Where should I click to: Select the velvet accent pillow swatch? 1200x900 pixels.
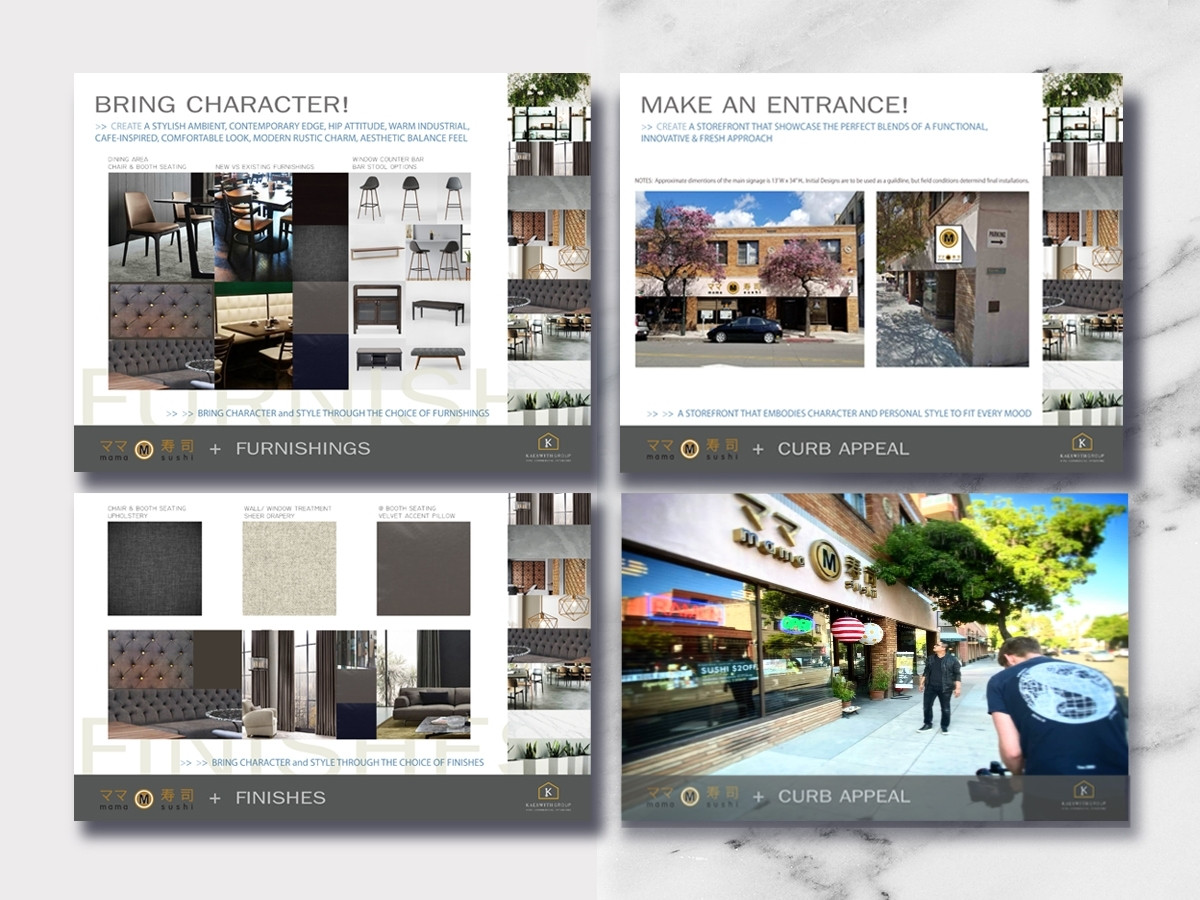click(x=423, y=568)
